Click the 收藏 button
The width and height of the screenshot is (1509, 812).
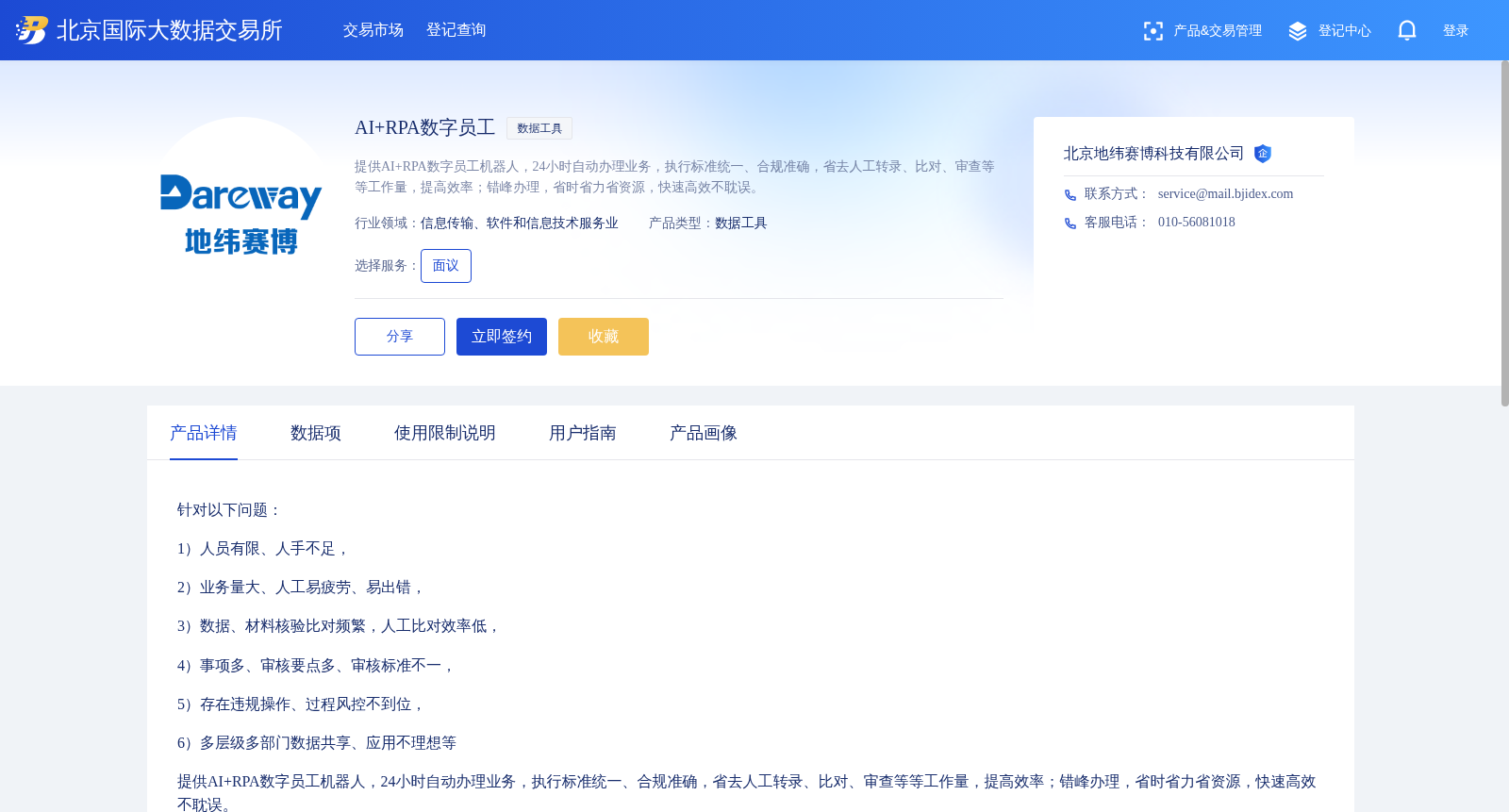(x=604, y=337)
